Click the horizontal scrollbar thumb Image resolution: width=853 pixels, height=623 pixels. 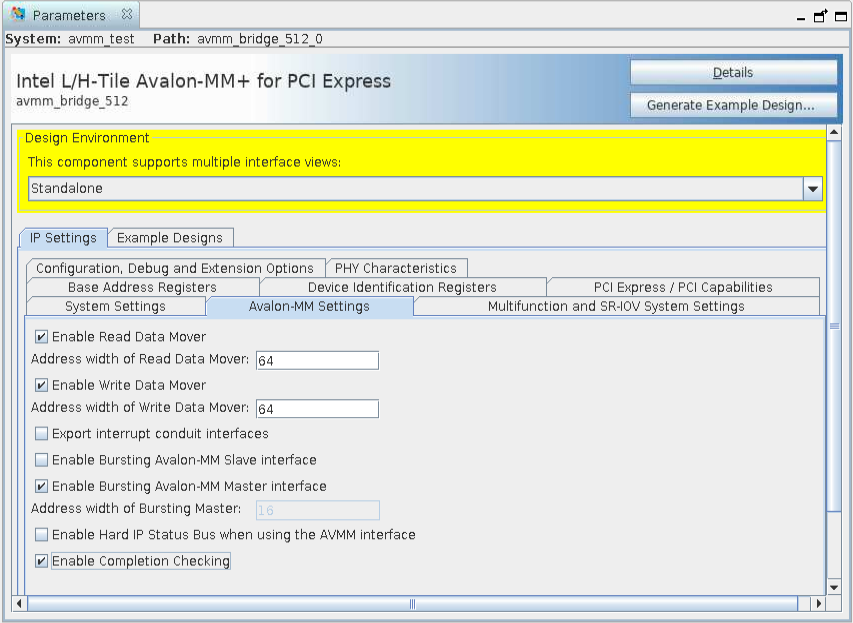(x=412, y=603)
